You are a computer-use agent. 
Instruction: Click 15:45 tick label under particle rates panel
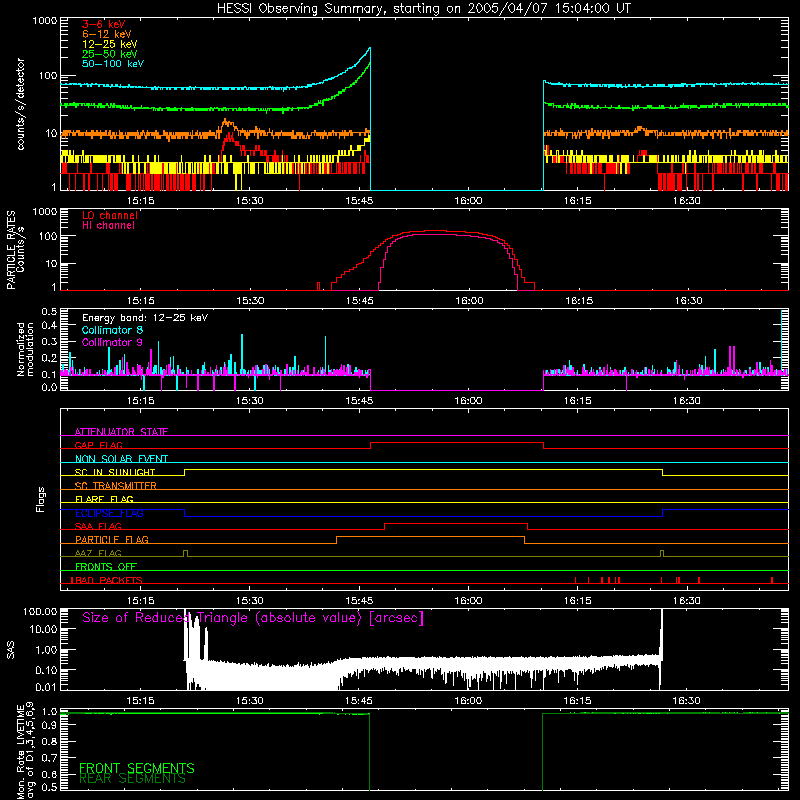point(360,301)
